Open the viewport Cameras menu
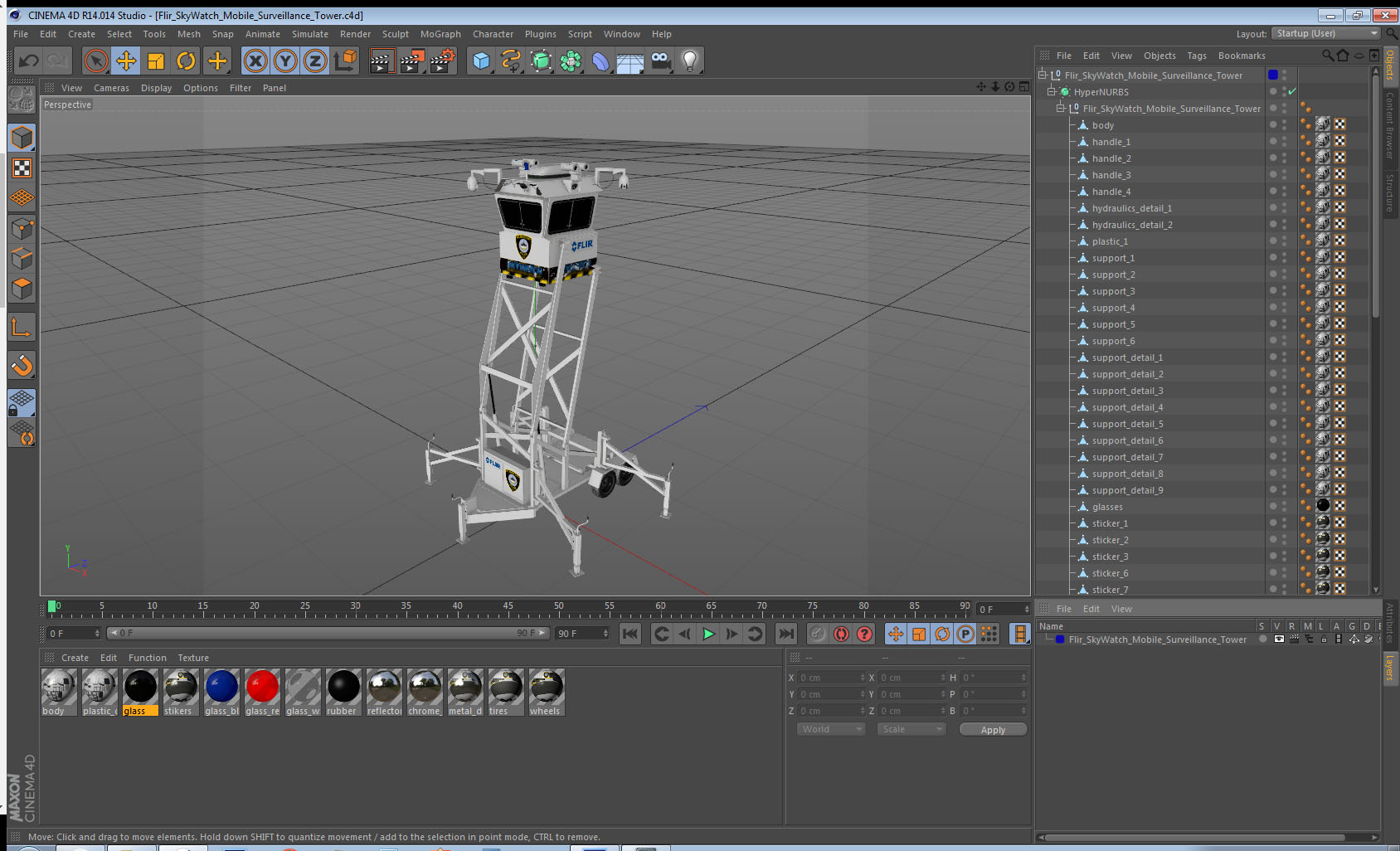The image size is (1400, 851). click(111, 88)
